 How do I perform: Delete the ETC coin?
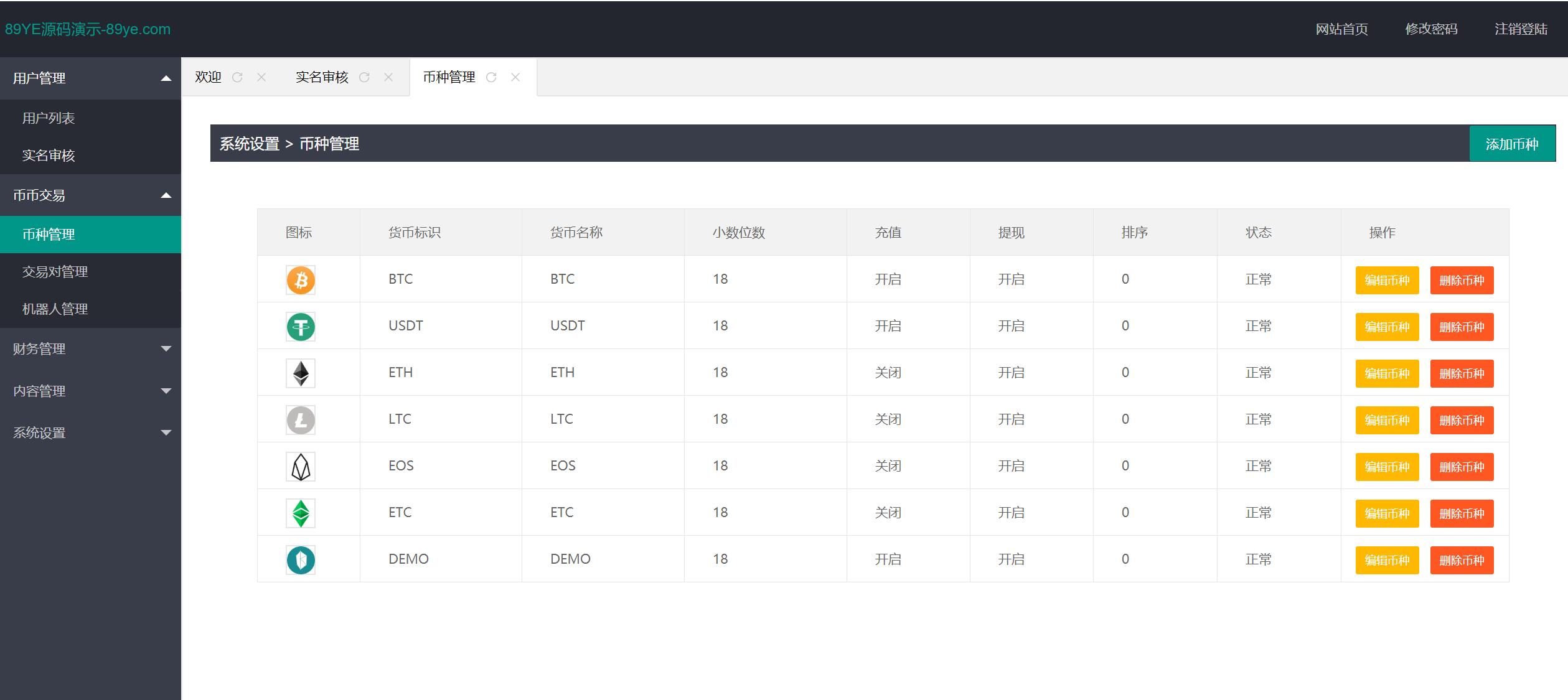[x=1462, y=513]
